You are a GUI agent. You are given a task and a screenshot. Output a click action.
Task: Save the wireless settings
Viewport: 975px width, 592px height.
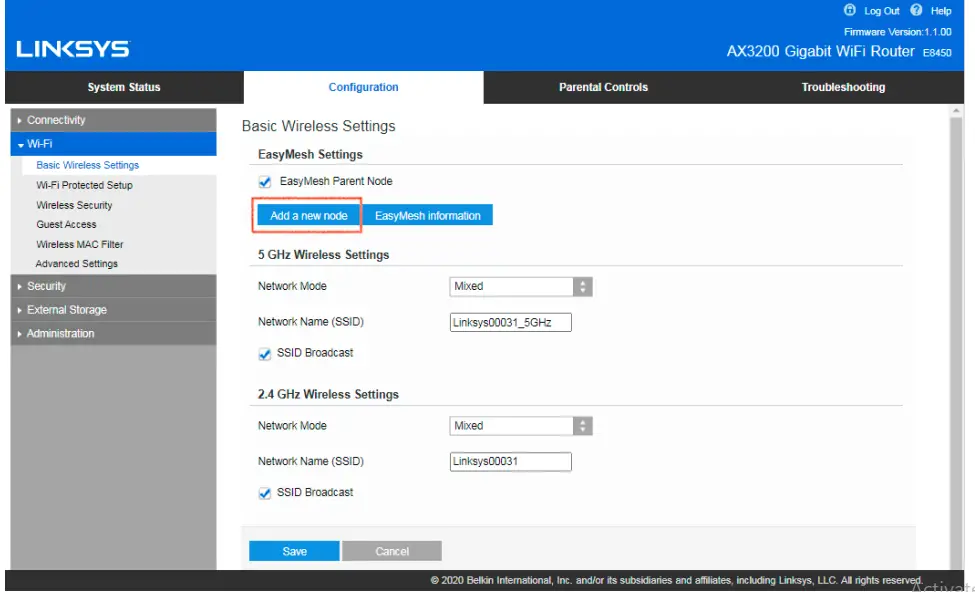[293, 551]
